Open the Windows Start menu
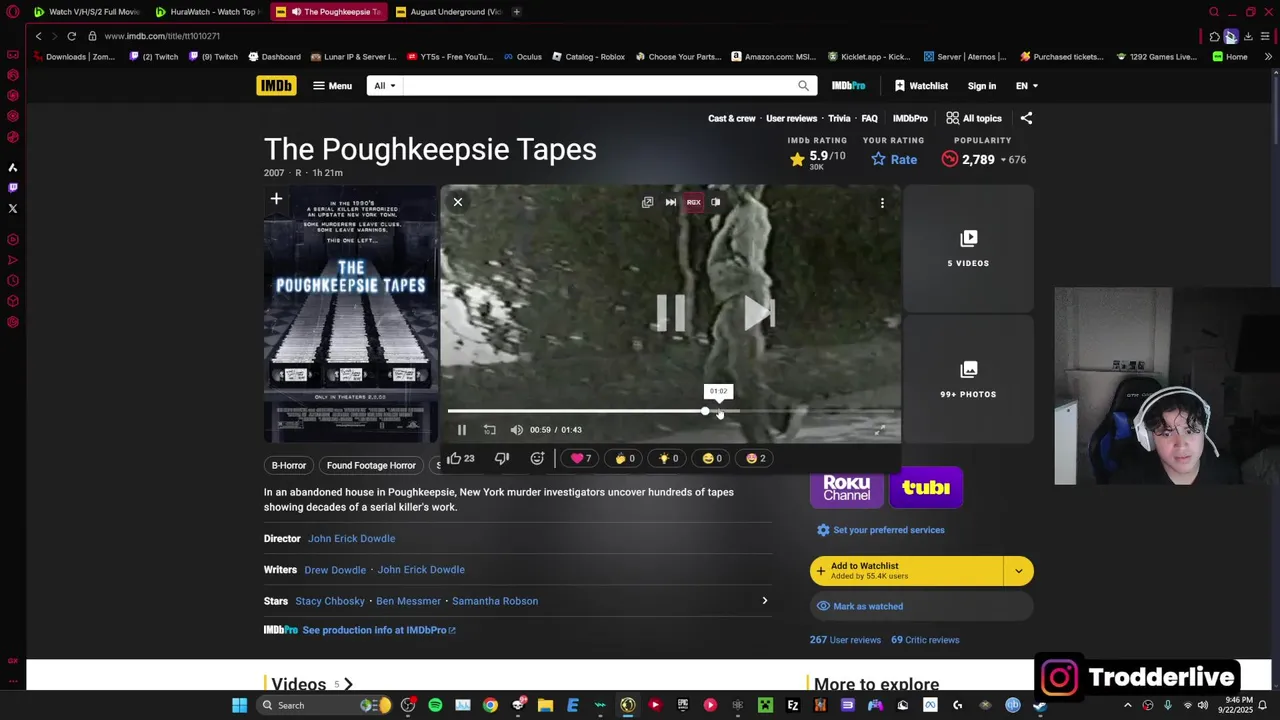The width and height of the screenshot is (1280, 720). (239, 705)
